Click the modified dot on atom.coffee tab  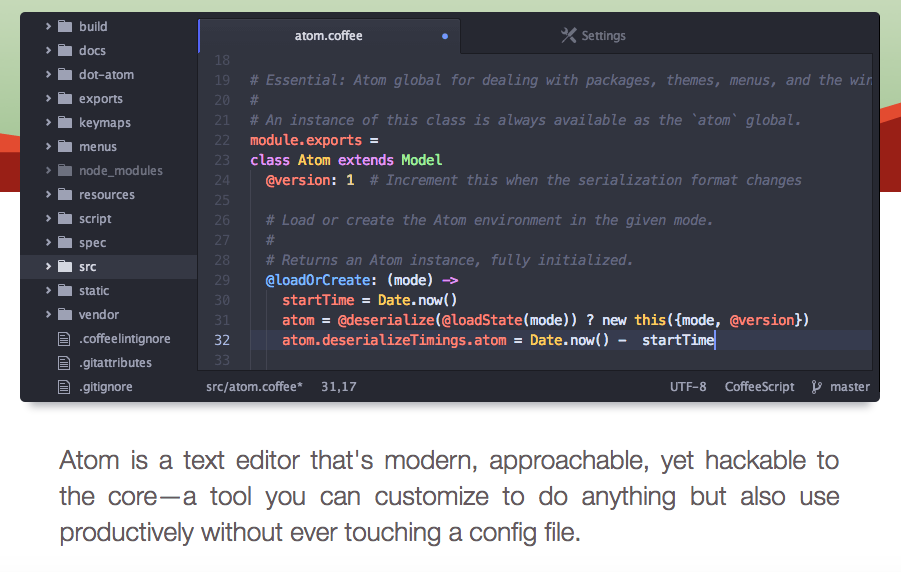coord(445,36)
